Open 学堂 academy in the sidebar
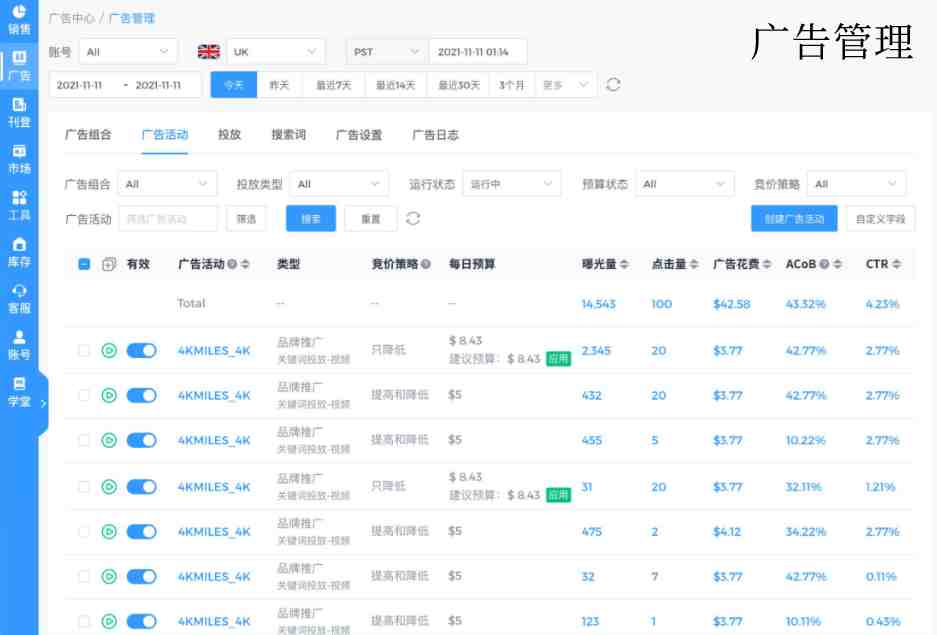This screenshot has height=635, width=937. 19,391
